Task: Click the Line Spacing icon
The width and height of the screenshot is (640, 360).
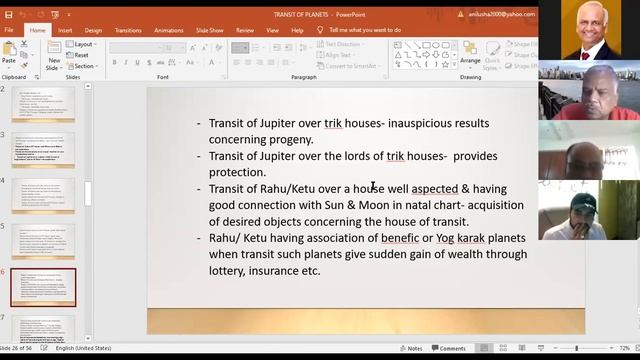Action: pyautogui.click(x=303, y=48)
